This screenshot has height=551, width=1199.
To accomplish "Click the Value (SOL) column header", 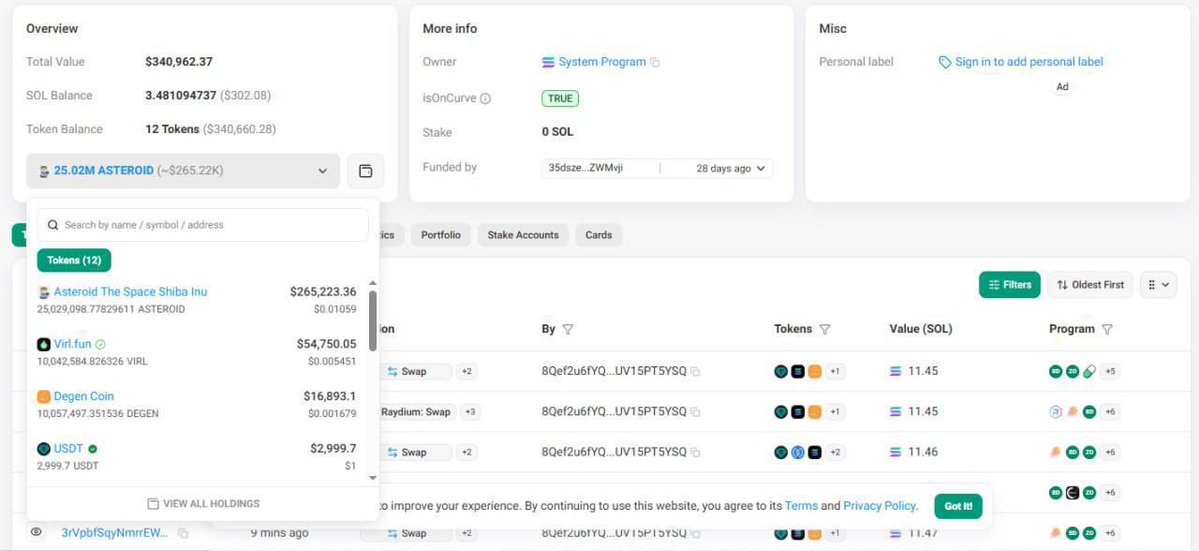I will [921, 329].
